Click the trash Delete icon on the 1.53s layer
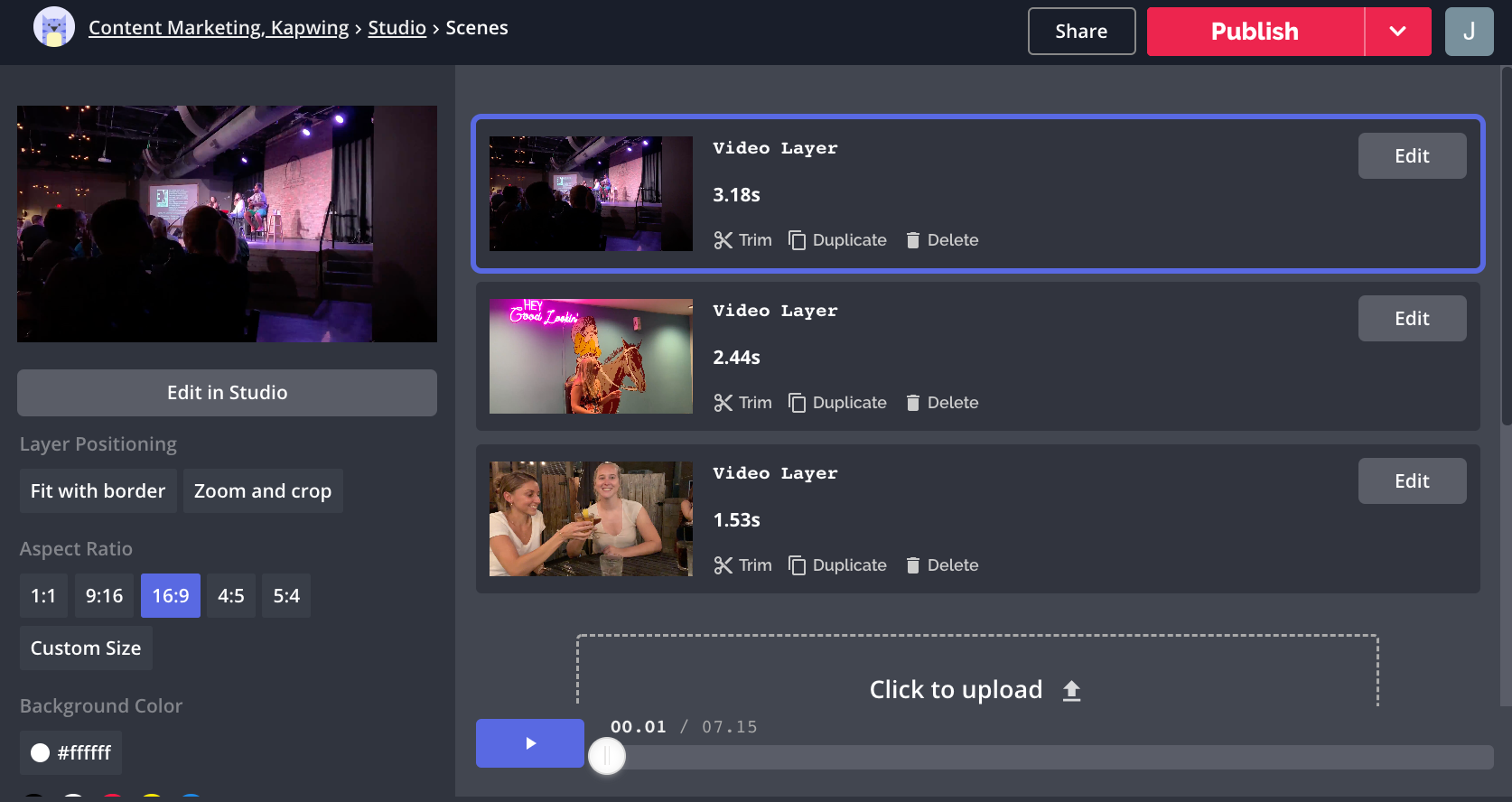Image resolution: width=1512 pixels, height=802 pixels. pyautogui.click(x=913, y=565)
